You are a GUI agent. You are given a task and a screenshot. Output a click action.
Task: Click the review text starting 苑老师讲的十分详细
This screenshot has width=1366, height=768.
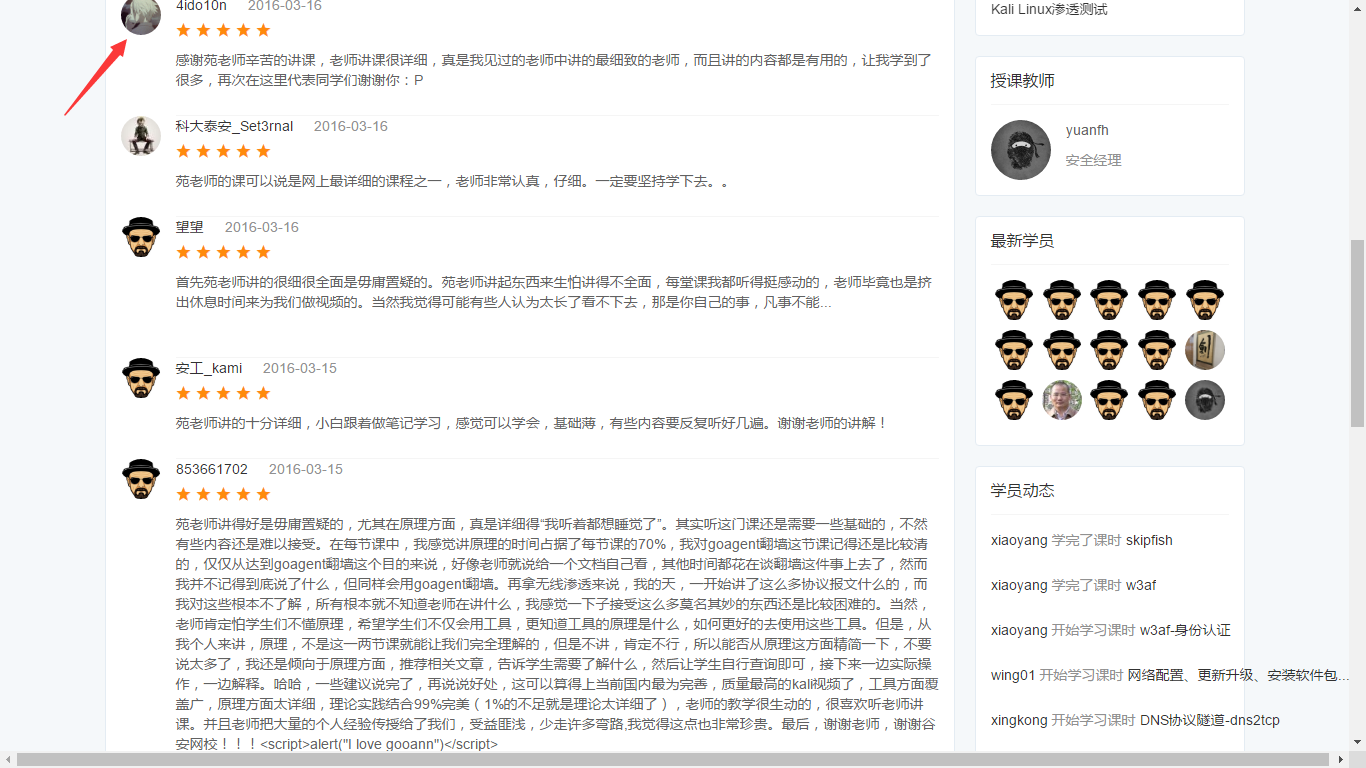point(532,423)
